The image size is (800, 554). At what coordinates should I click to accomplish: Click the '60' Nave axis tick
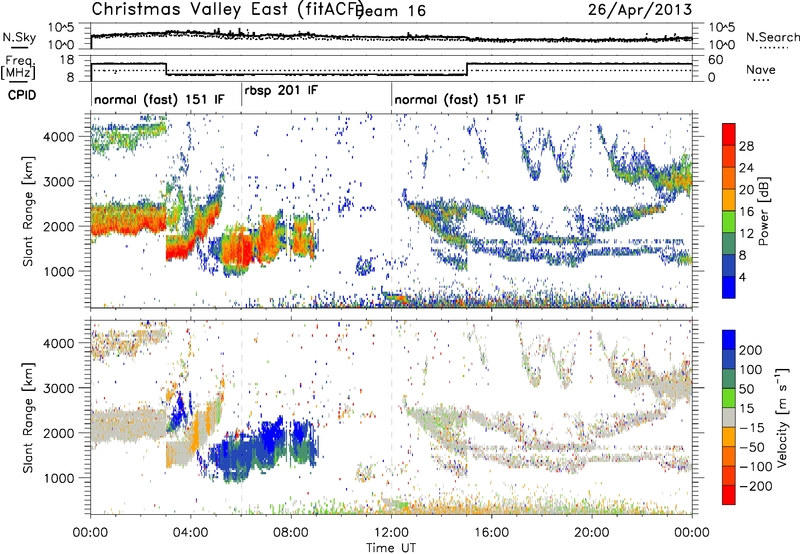716,60
